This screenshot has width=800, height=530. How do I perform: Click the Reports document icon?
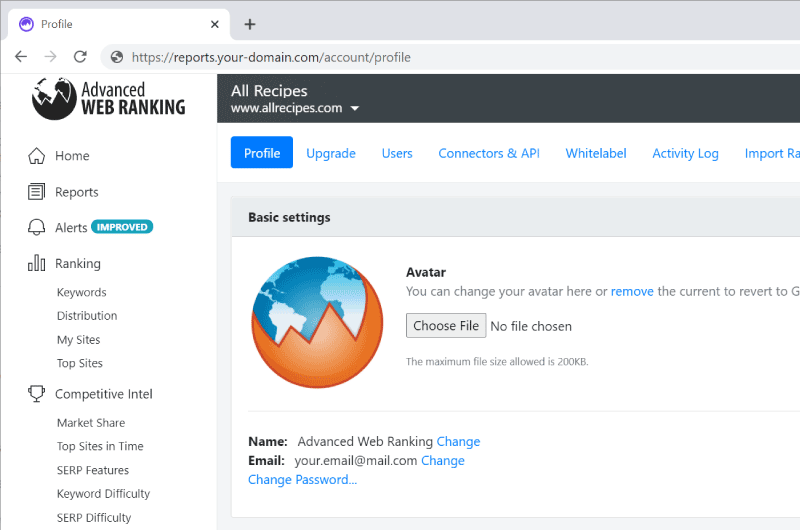pyautogui.click(x=36, y=192)
